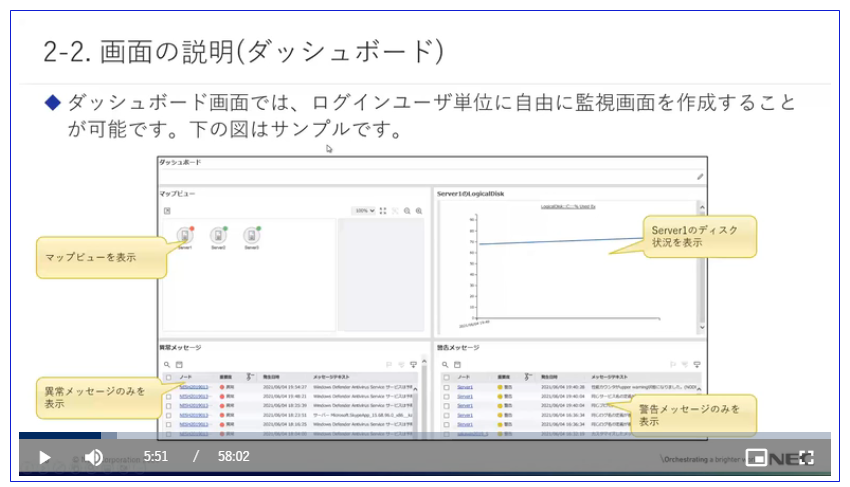850x487 pixels.
Task: Click flag icon in 異常メッセージ toolbar
Action: (389, 365)
